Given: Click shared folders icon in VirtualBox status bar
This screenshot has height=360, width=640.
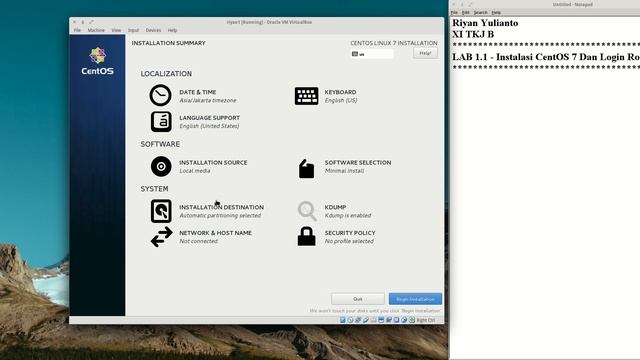Looking at the screenshot, I should tap(373, 320).
